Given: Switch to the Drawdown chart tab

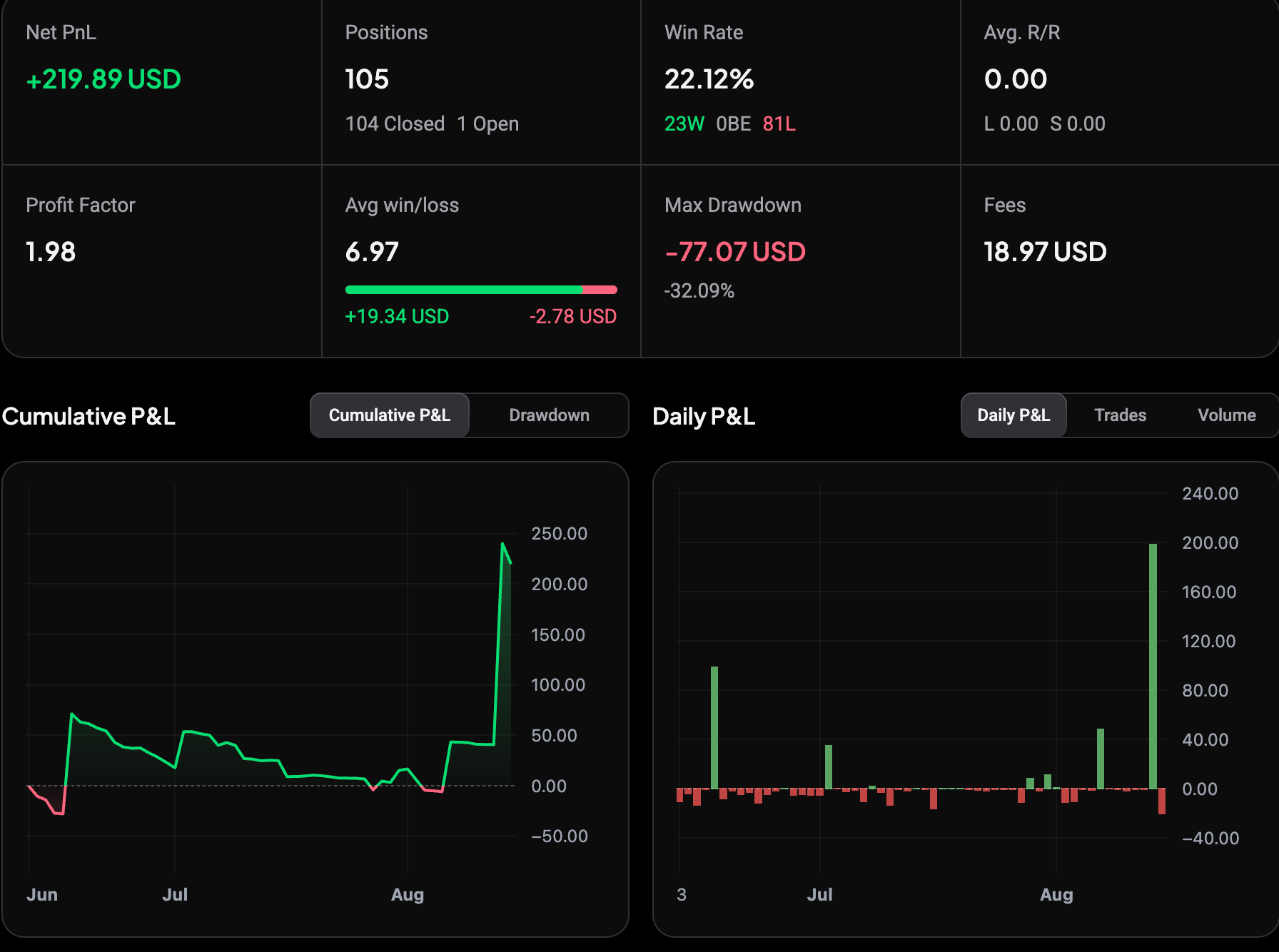Looking at the screenshot, I should coord(549,415).
